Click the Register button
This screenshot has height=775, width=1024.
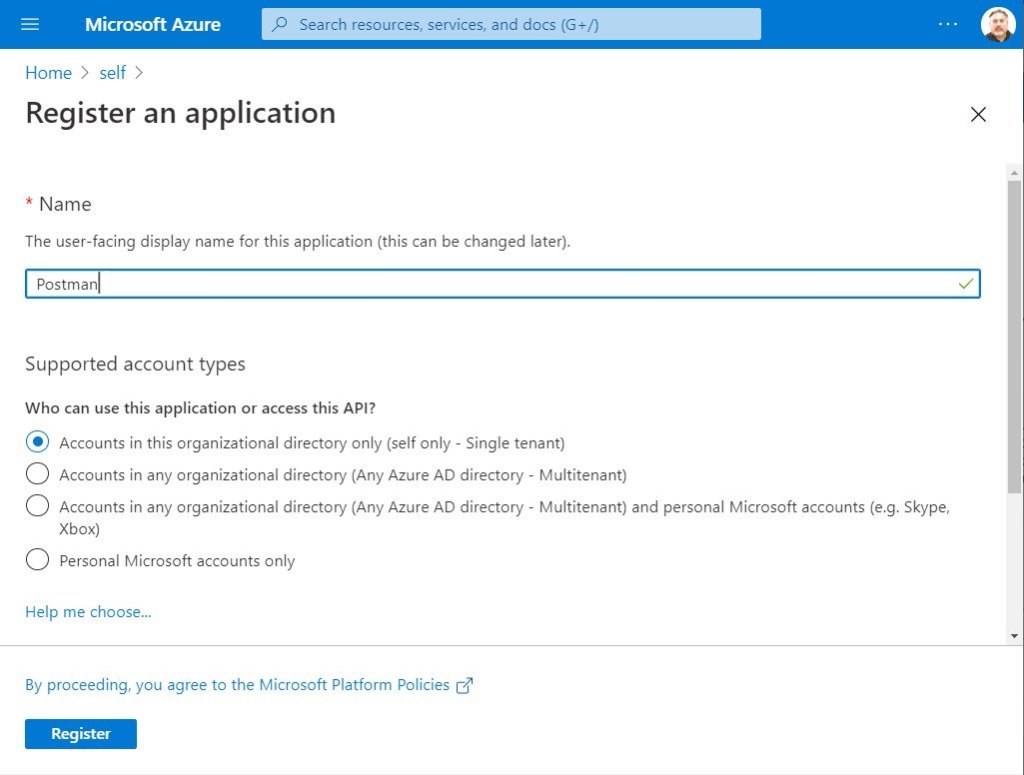click(80, 733)
